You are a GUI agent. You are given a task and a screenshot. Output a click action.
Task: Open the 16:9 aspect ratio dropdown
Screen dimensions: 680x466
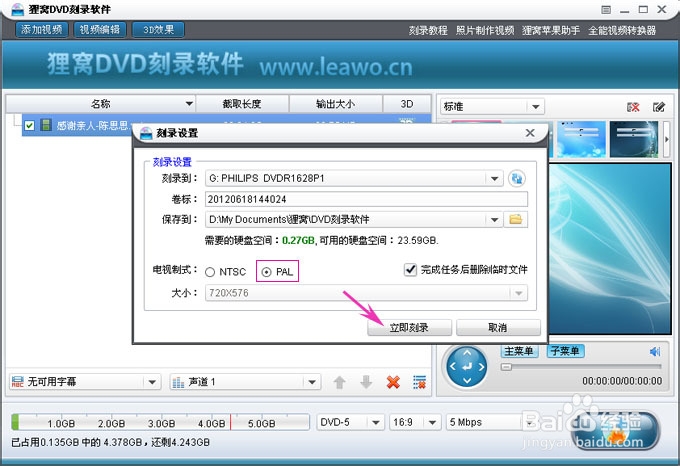click(x=432, y=423)
